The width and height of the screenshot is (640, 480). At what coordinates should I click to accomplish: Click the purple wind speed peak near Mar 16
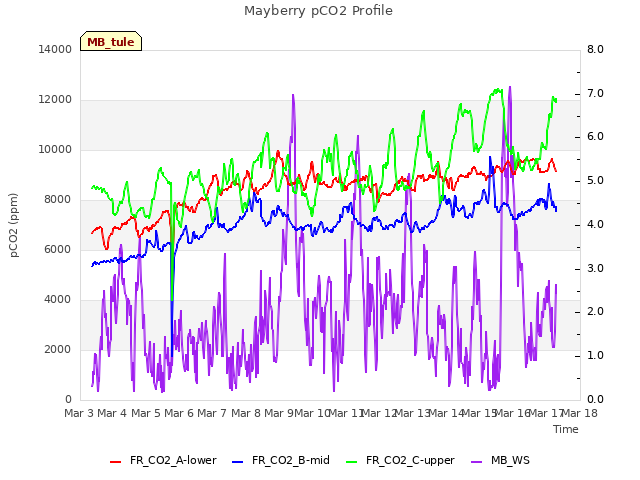pyautogui.click(x=510, y=88)
